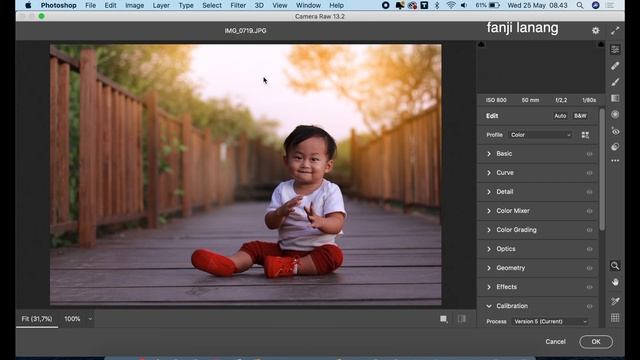Expand the Effects panel
Viewport: 640px width, 360px height.
point(489,287)
